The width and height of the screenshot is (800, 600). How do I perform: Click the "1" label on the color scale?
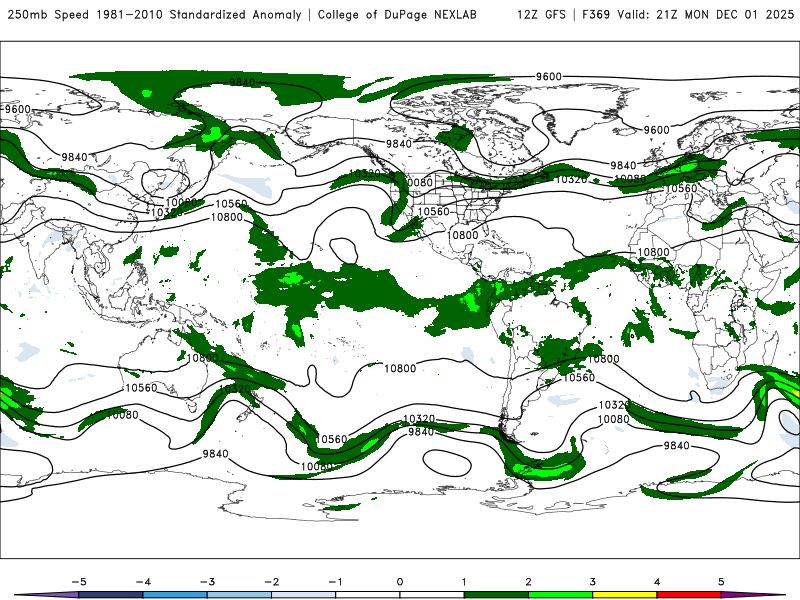click(464, 582)
